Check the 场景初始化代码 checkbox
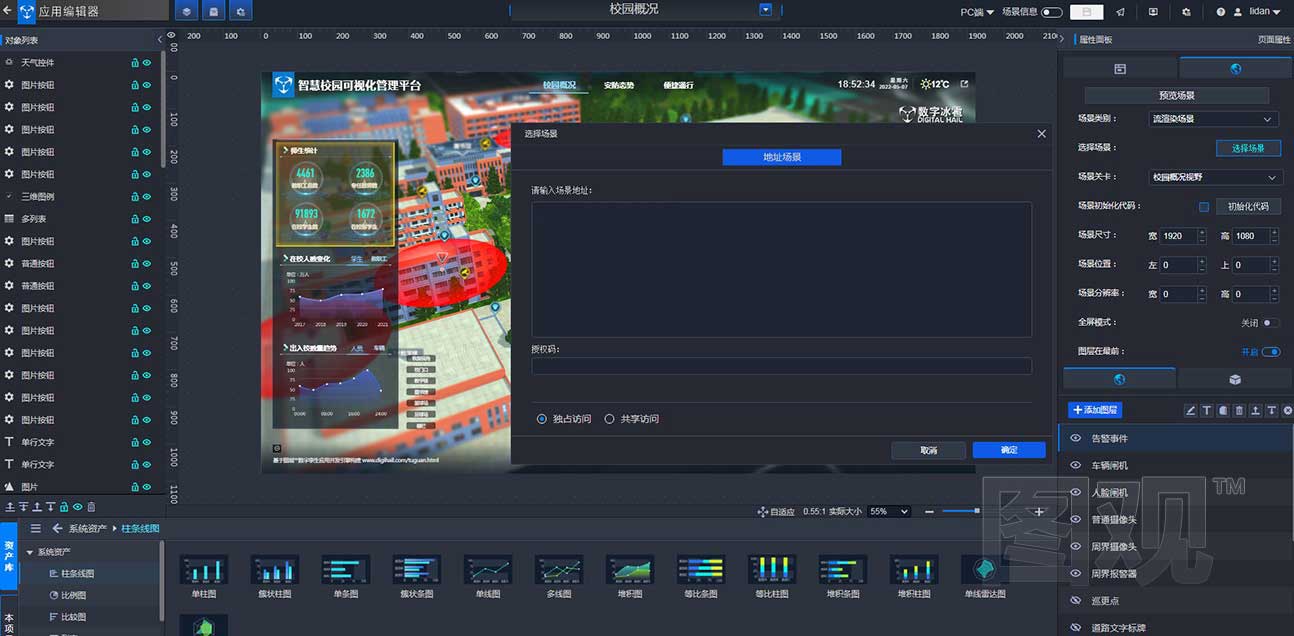The height and width of the screenshot is (636, 1294). [x=1204, y=207]
